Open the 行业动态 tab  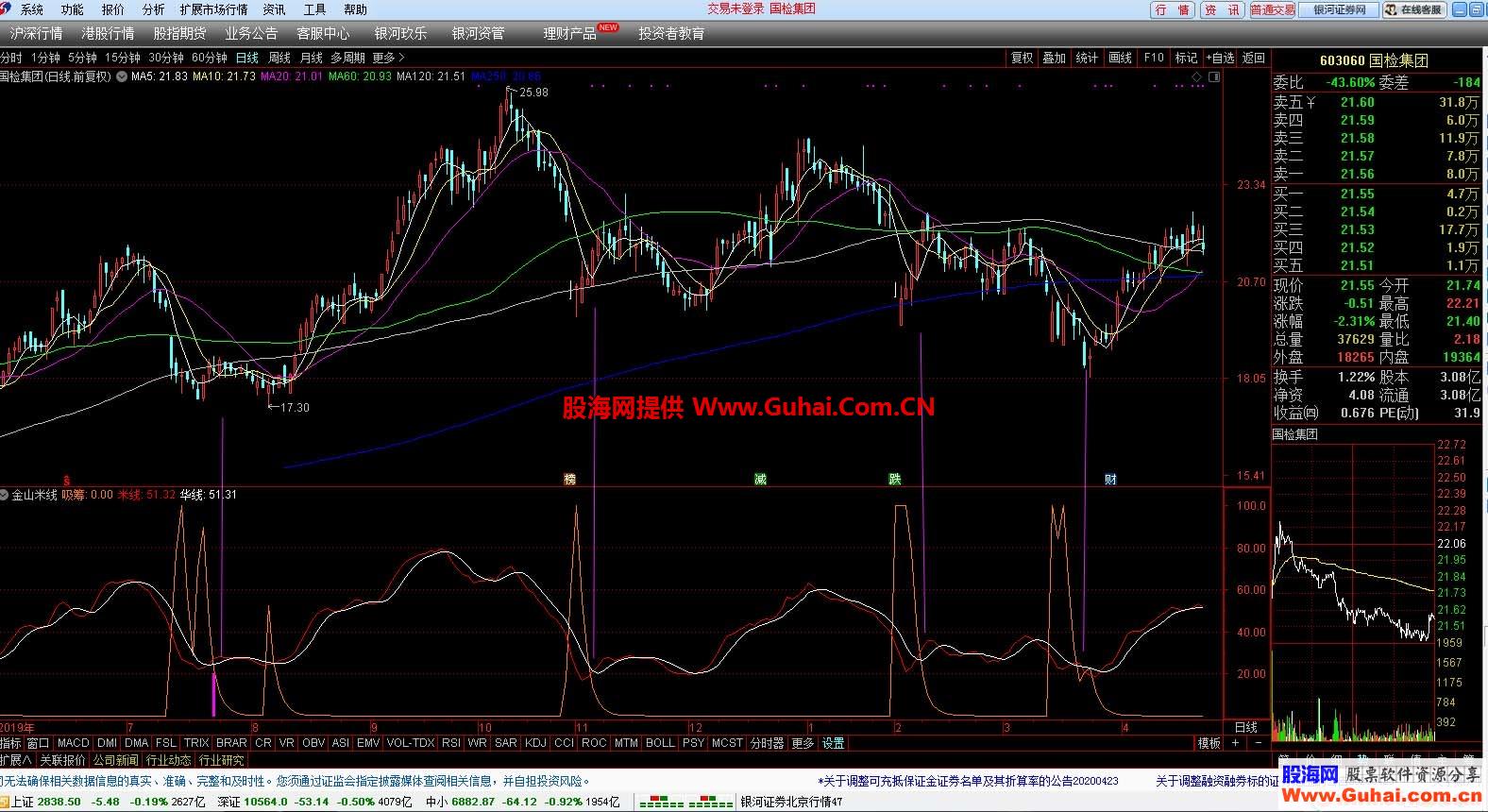[x=169, y=760]
